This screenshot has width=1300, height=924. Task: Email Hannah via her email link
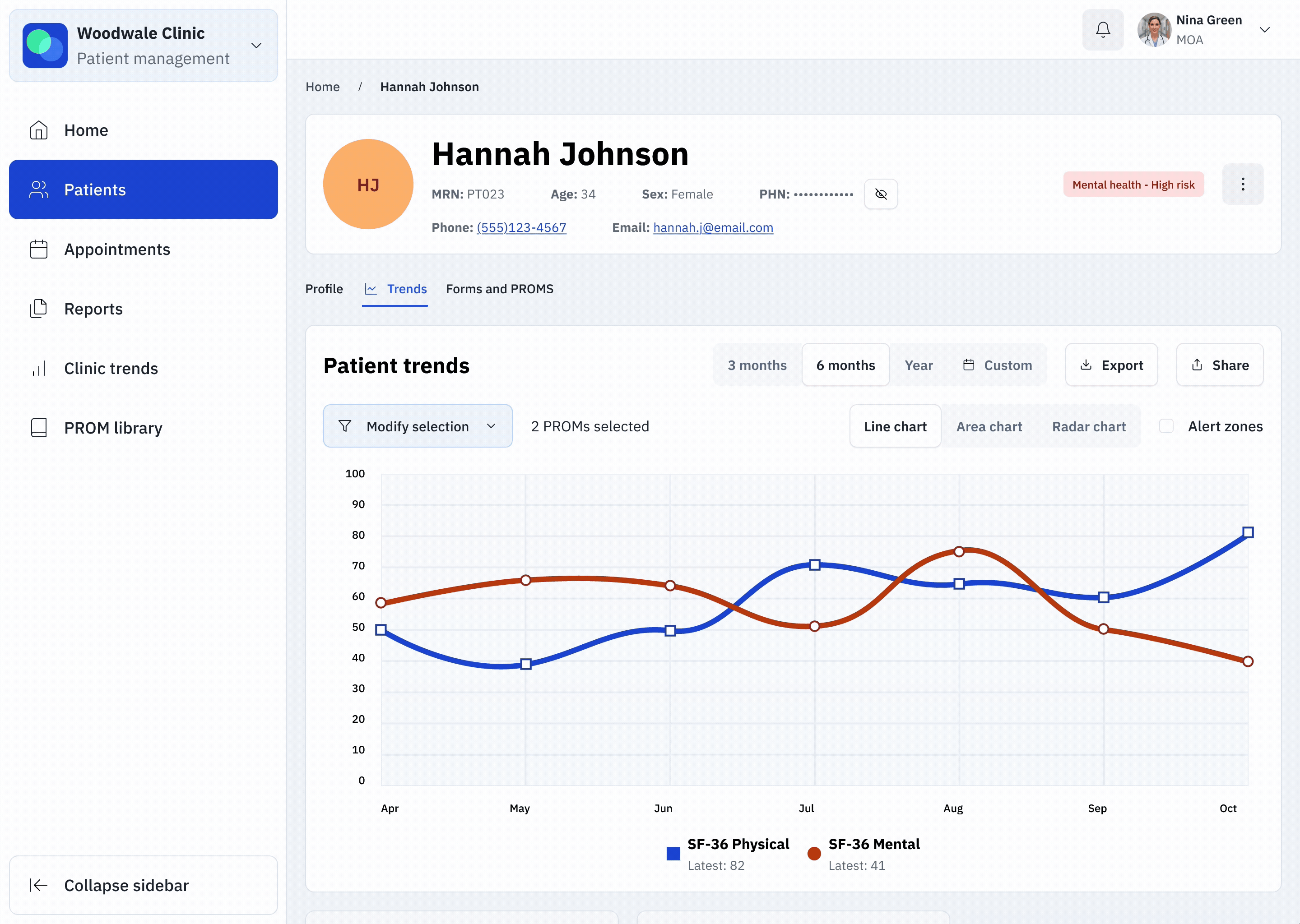tap(713, 227)
